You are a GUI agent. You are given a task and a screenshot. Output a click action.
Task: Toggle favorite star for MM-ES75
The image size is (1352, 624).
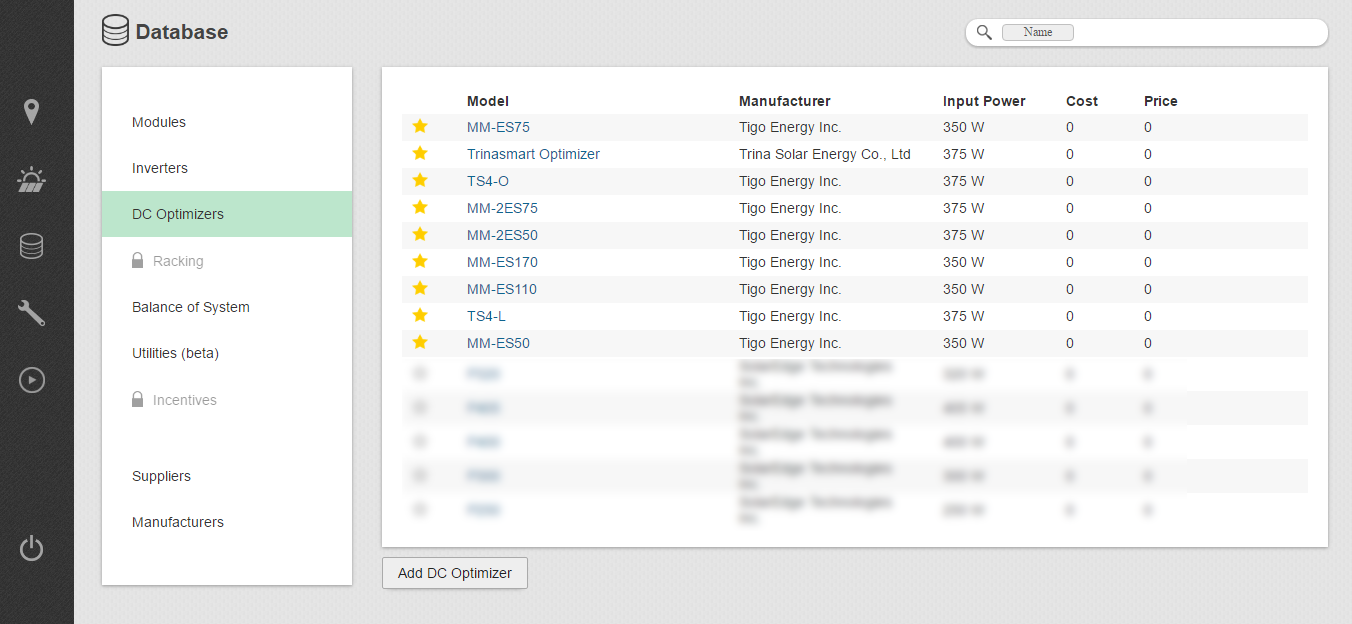point(420,126)
